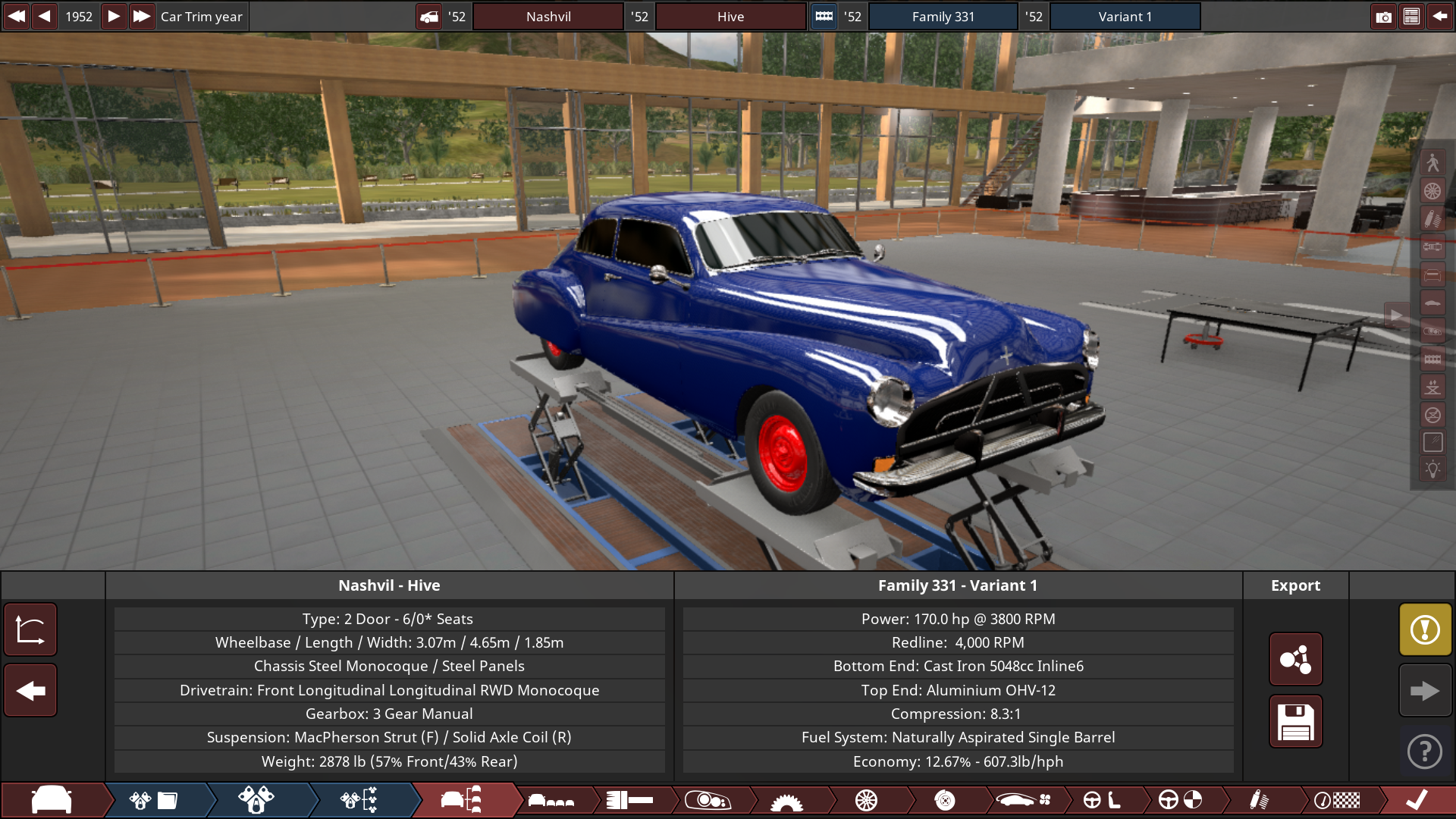Click the Economy 12.67% stat row
The width and height of the screenshot is (1456, 819).
coord(958,761)
